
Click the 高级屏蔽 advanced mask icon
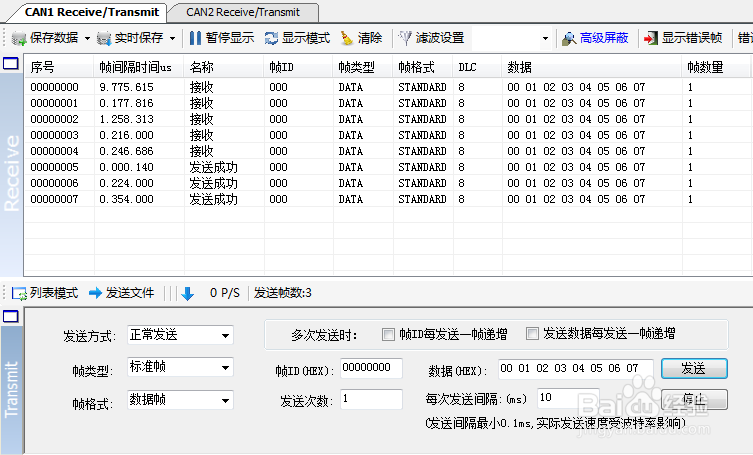569,38
